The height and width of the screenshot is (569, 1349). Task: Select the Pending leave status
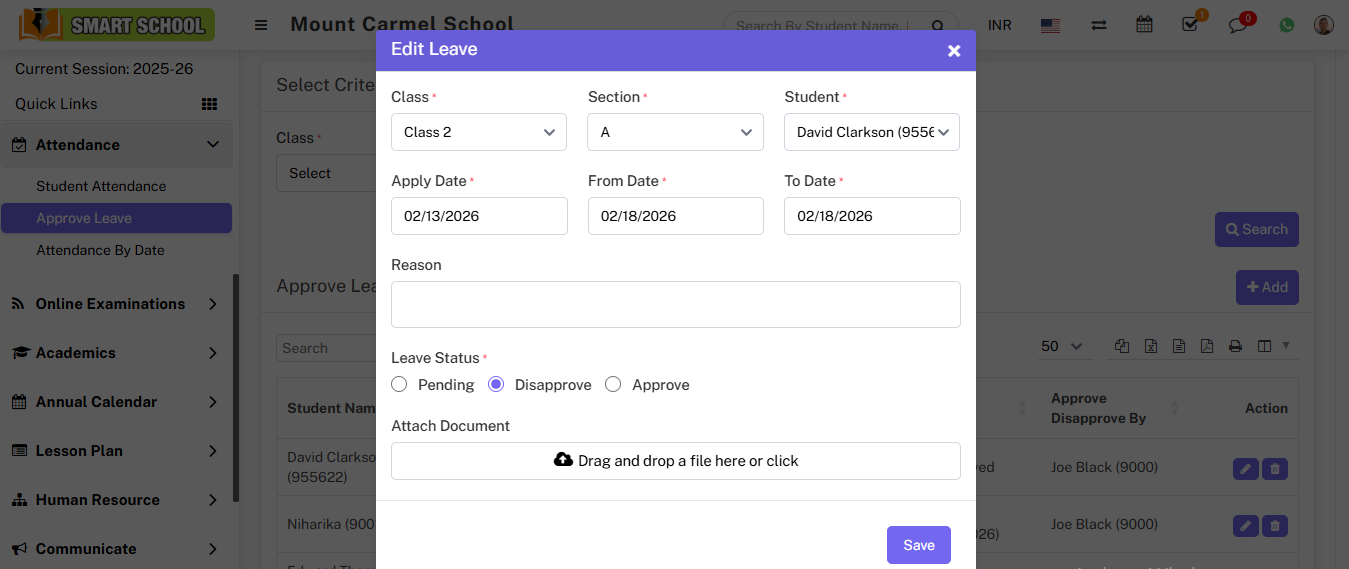click(400, 385)
